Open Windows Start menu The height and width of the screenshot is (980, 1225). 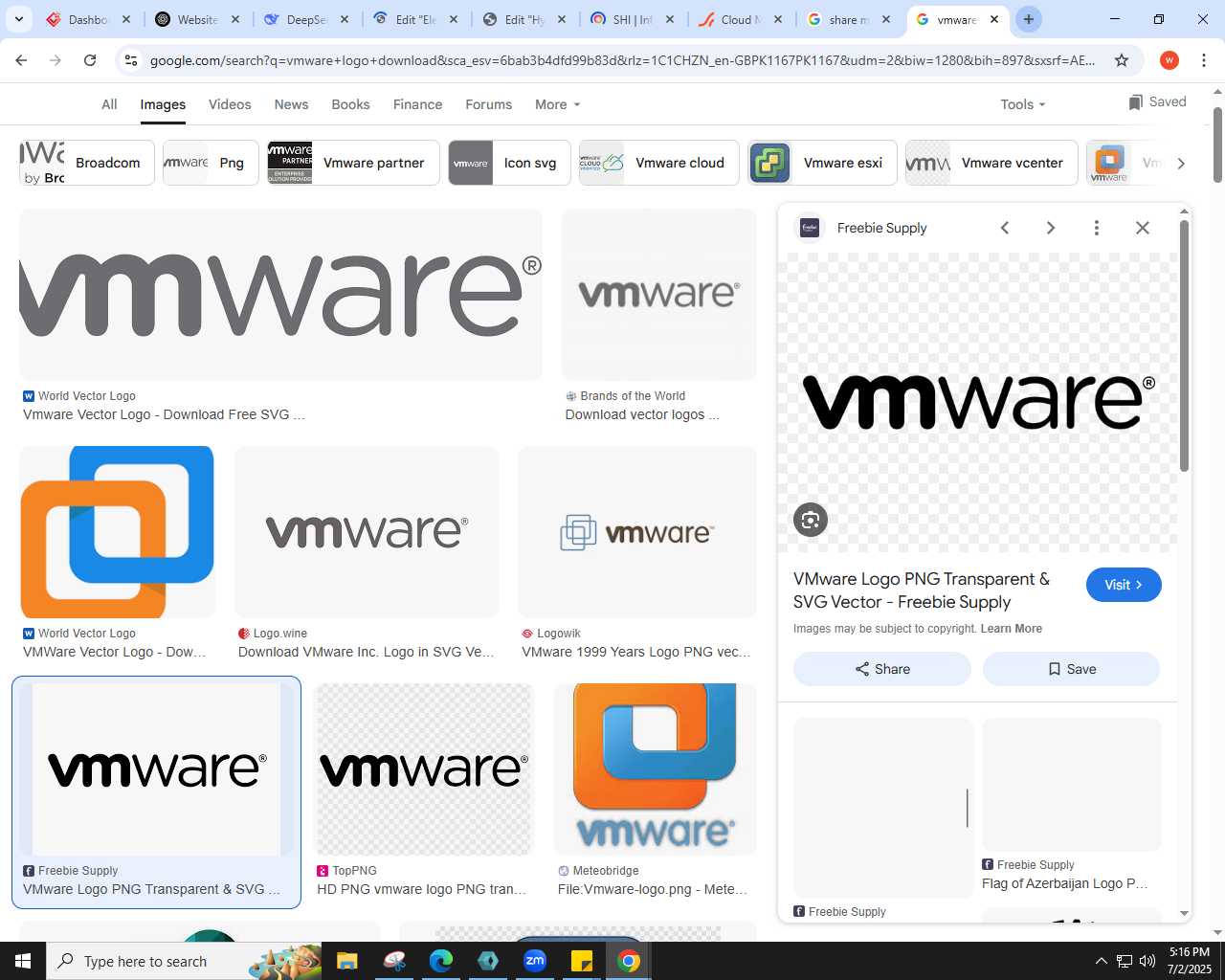pos(23,961)
